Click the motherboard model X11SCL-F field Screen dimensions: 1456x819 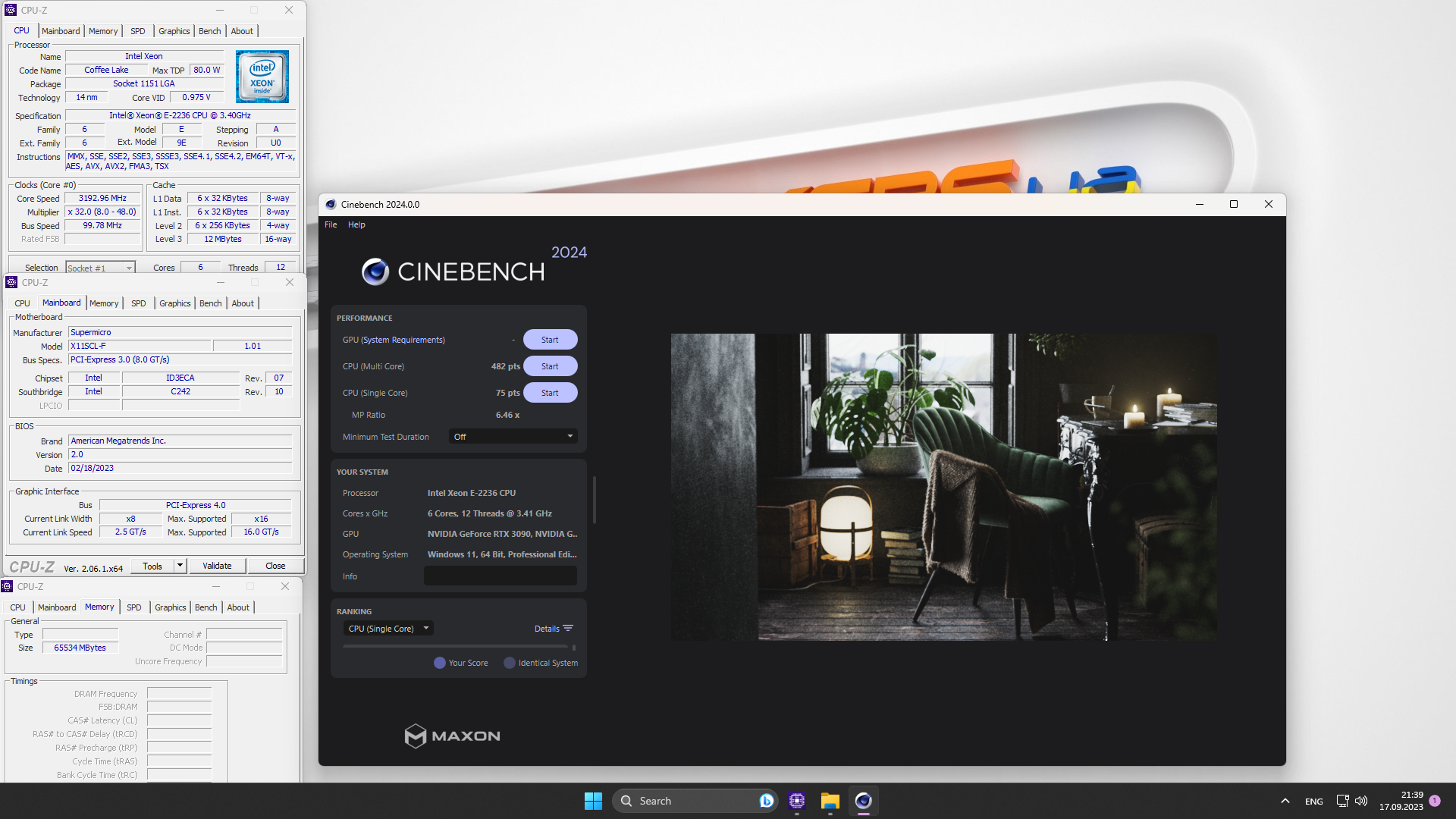point(140,346)
